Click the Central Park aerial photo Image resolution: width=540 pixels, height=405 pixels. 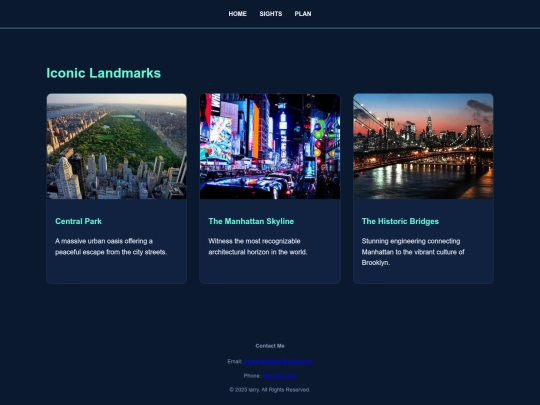click(x=117, y=146)
